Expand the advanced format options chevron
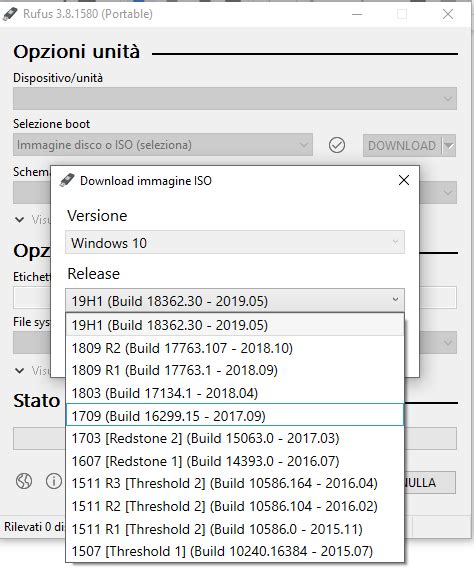The image size is (474, 578). pos(19,371)
